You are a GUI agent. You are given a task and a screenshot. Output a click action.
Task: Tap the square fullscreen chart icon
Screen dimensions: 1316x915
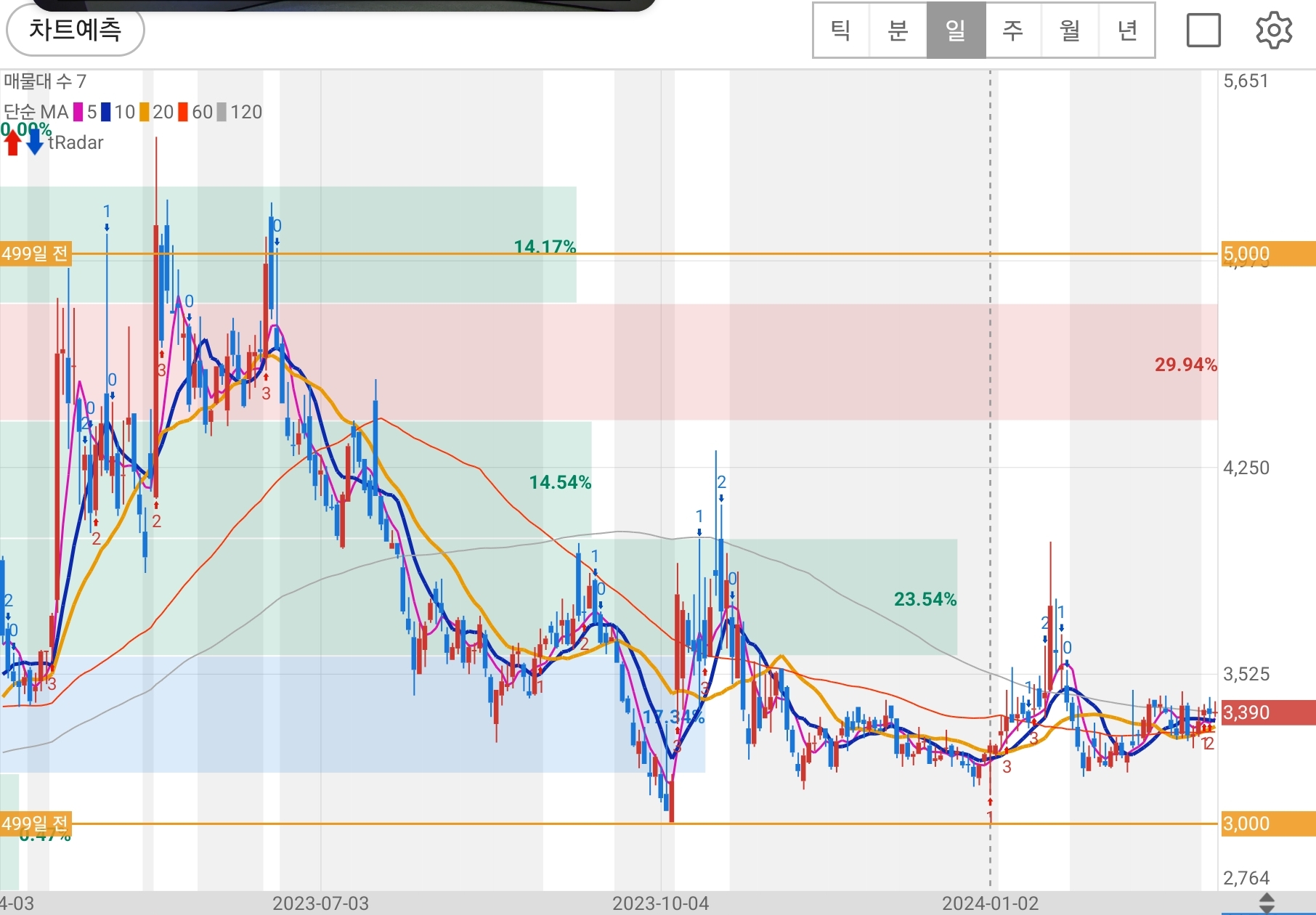click(1203, 30)
